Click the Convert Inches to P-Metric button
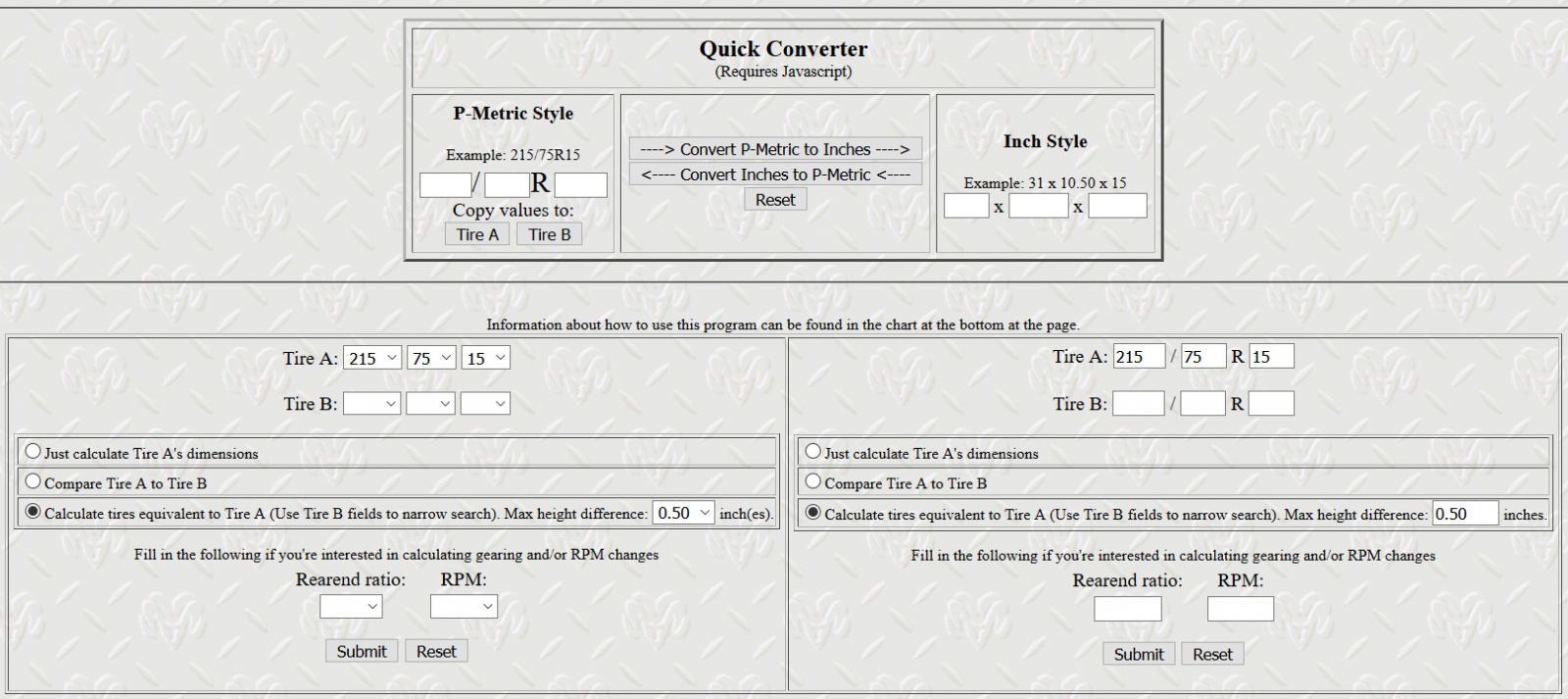The height and width of the screenshot is (699, 1568). (x=774, y=175)
